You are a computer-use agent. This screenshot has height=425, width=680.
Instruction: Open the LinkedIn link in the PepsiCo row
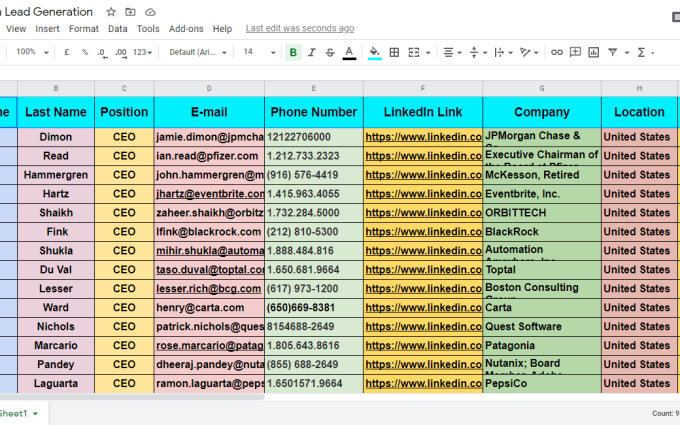point(423,384)
